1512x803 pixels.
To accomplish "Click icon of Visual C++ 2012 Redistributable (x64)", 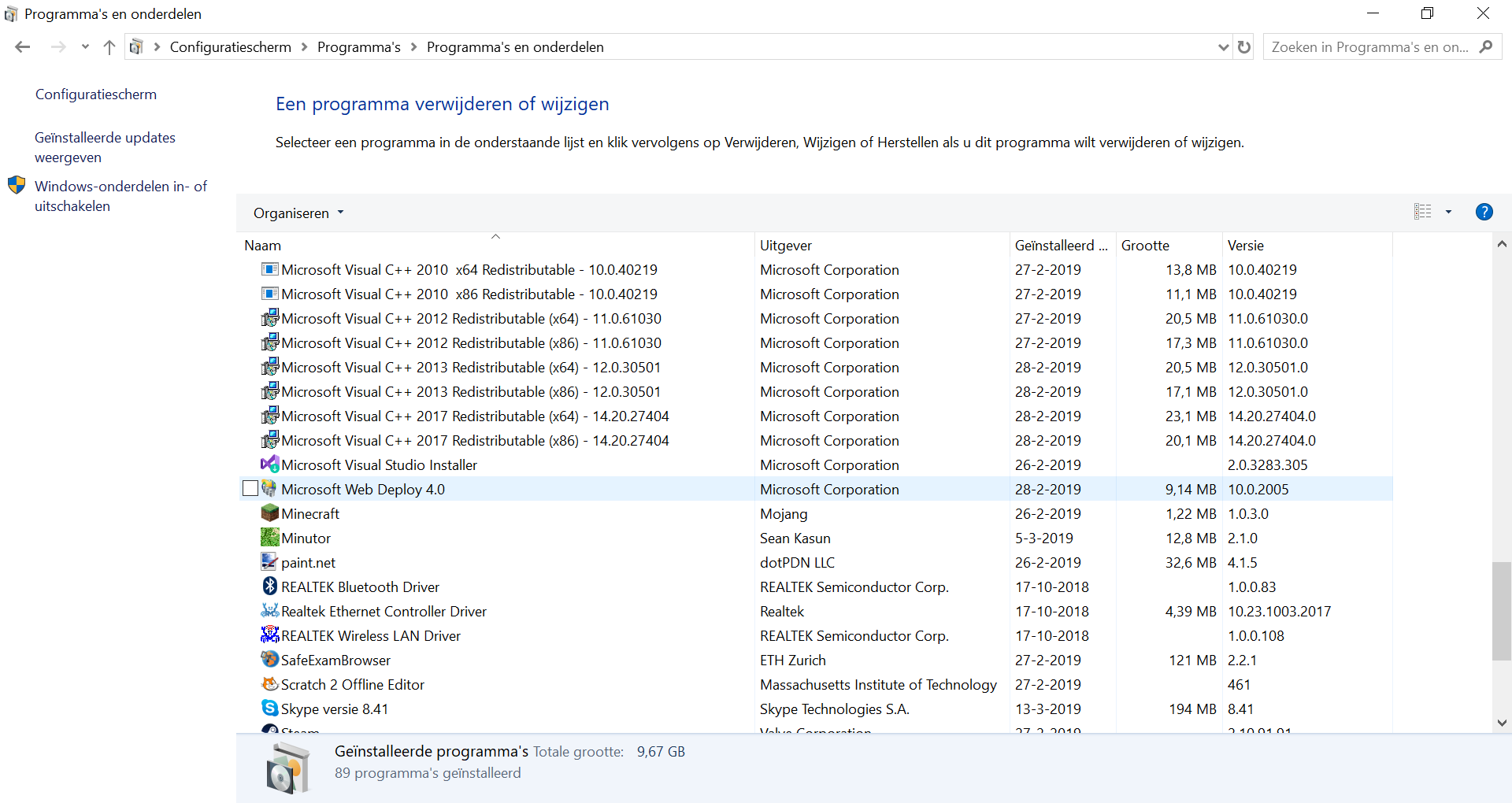I will 269,318.
